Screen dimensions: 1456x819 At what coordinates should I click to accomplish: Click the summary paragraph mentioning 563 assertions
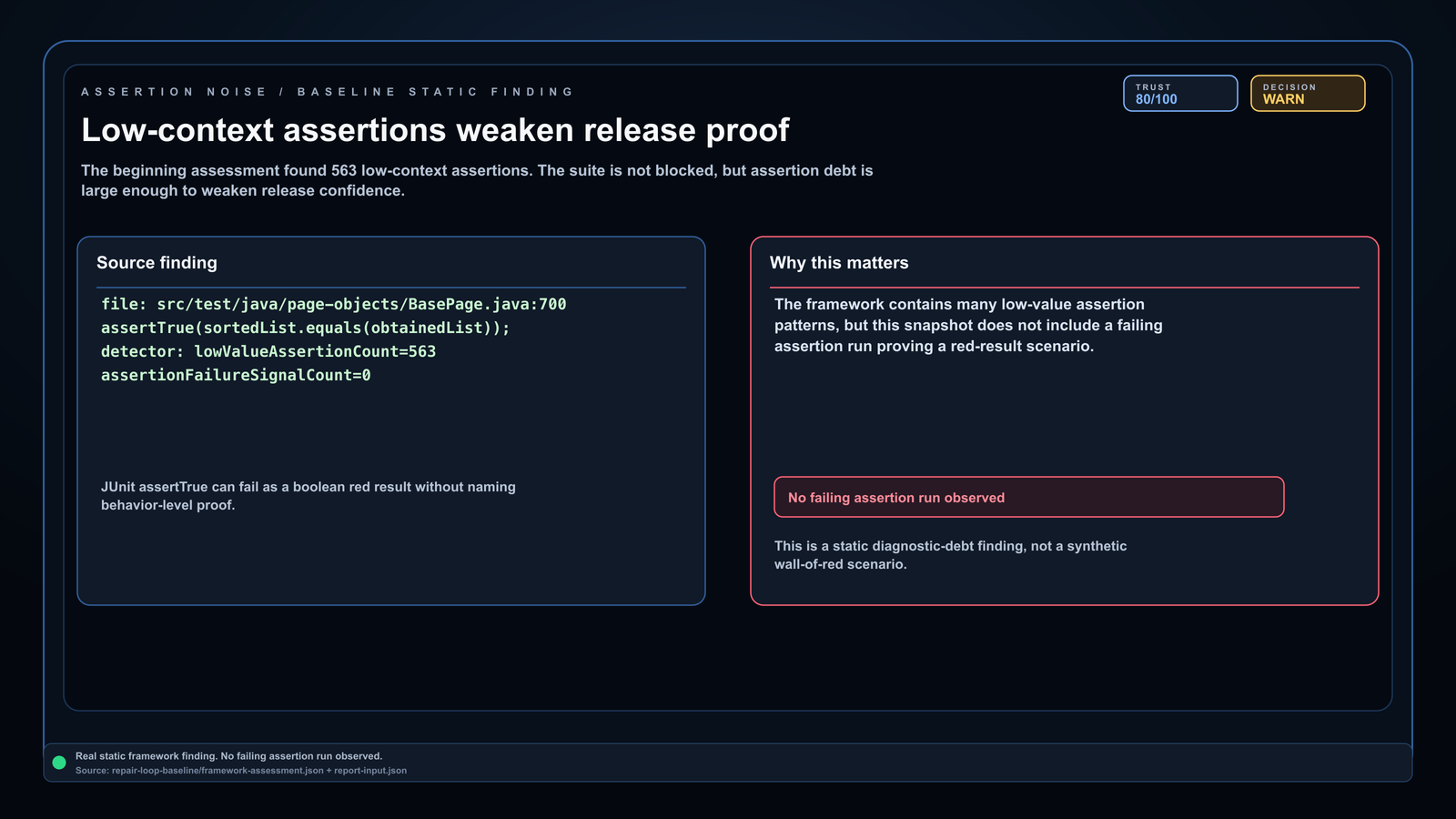click(x=477, y=180)
